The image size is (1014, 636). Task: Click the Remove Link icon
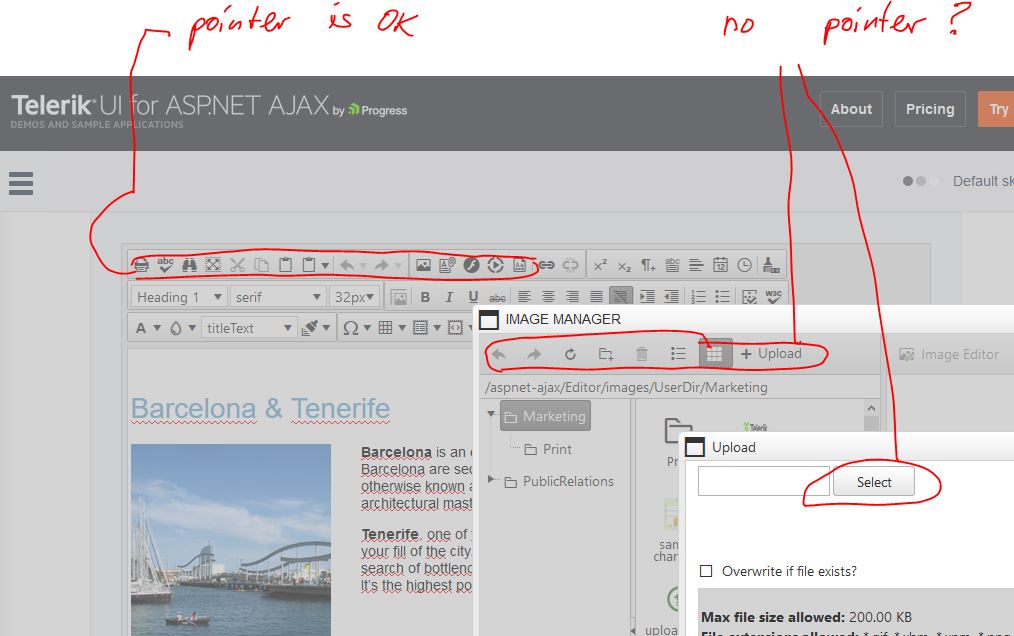click(x=570, y=265)
